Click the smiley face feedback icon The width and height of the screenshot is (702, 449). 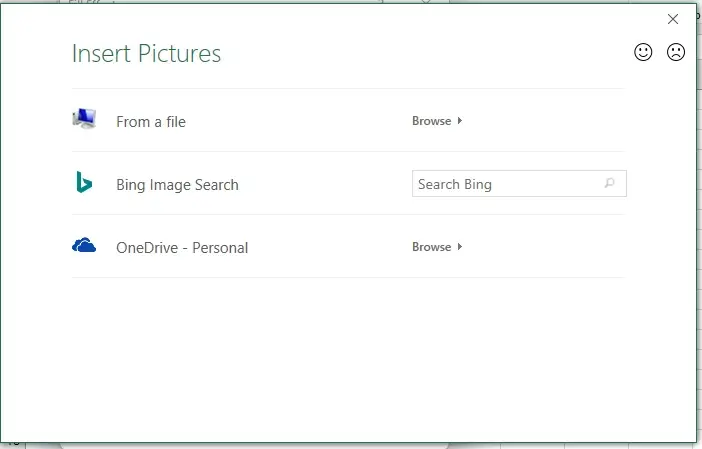click(x=643, y=53)
